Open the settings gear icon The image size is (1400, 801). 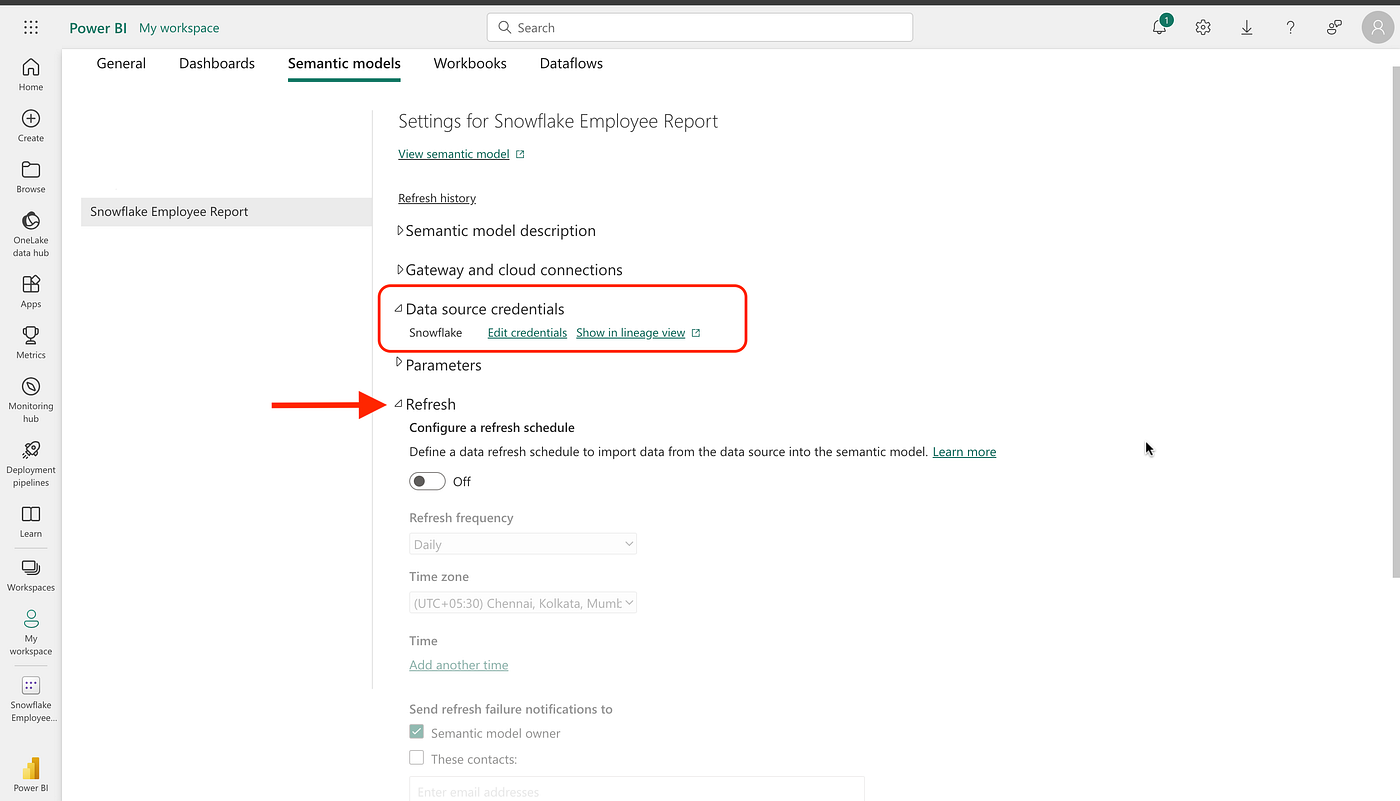coord(1203,28)
